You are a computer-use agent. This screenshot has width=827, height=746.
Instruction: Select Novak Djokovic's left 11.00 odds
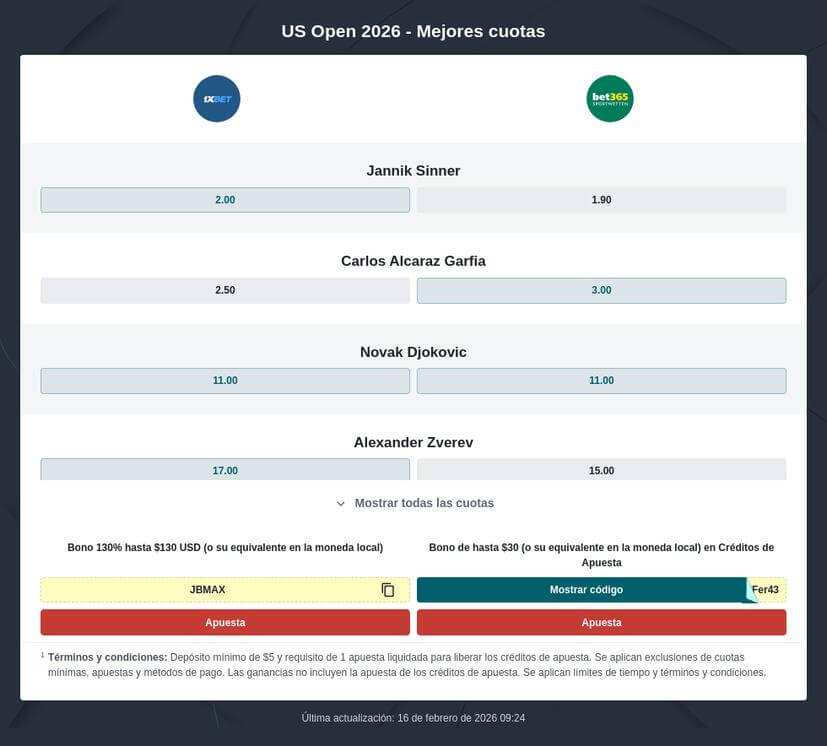225,380
